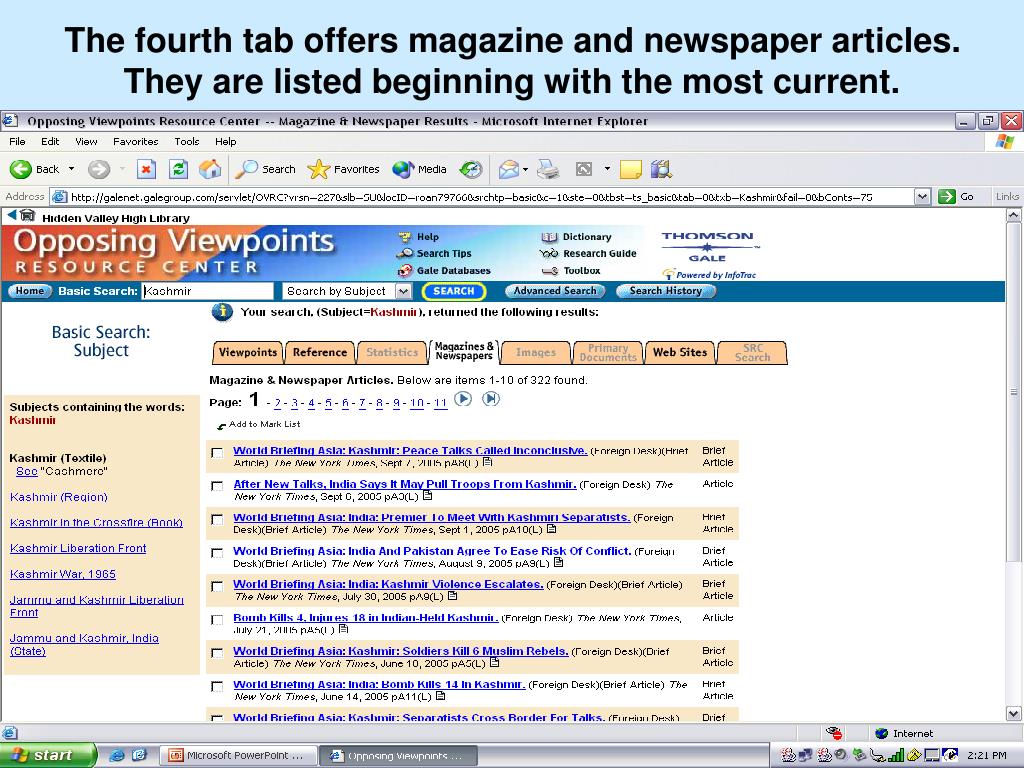Open Back button history dropdown arrow
The image size is (1024, 768).
[x=71, y=169]
